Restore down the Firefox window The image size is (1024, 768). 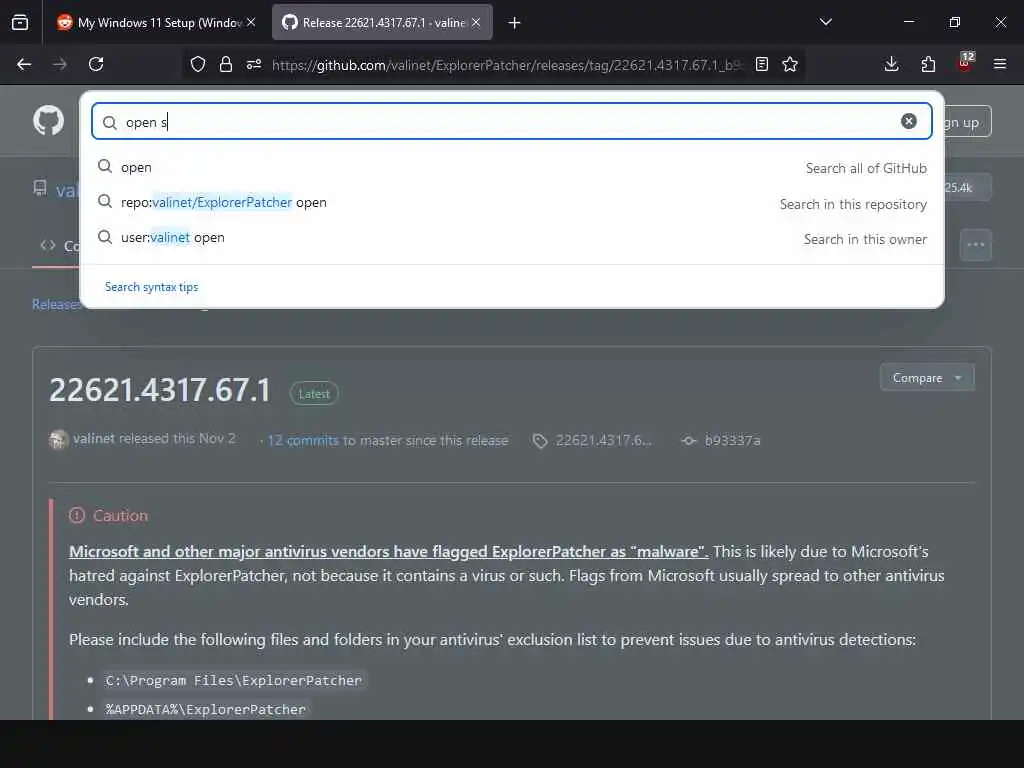pyautogui.click(x=954, y=22)
